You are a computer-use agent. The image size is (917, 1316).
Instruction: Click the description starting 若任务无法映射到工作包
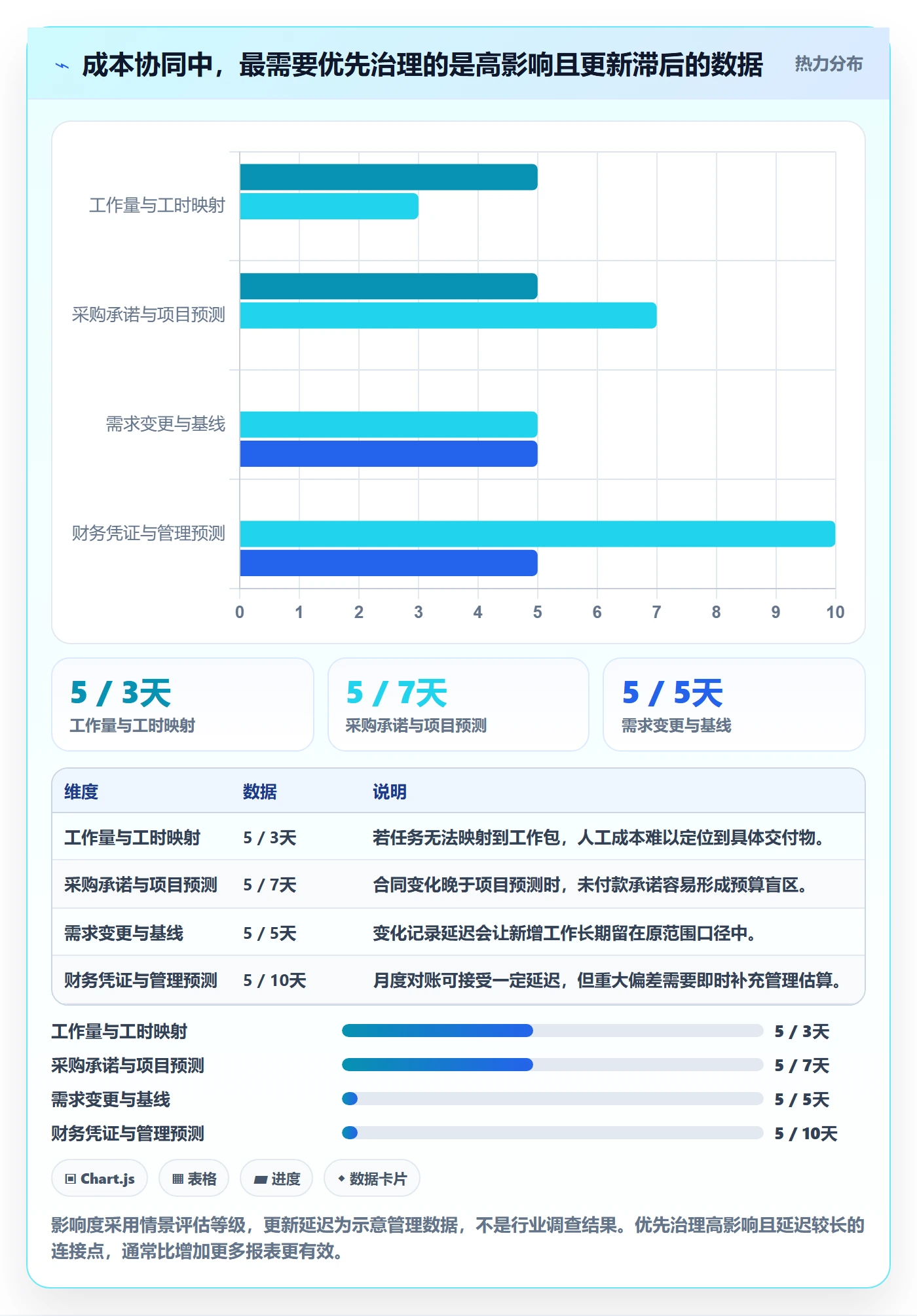(599, 837)
